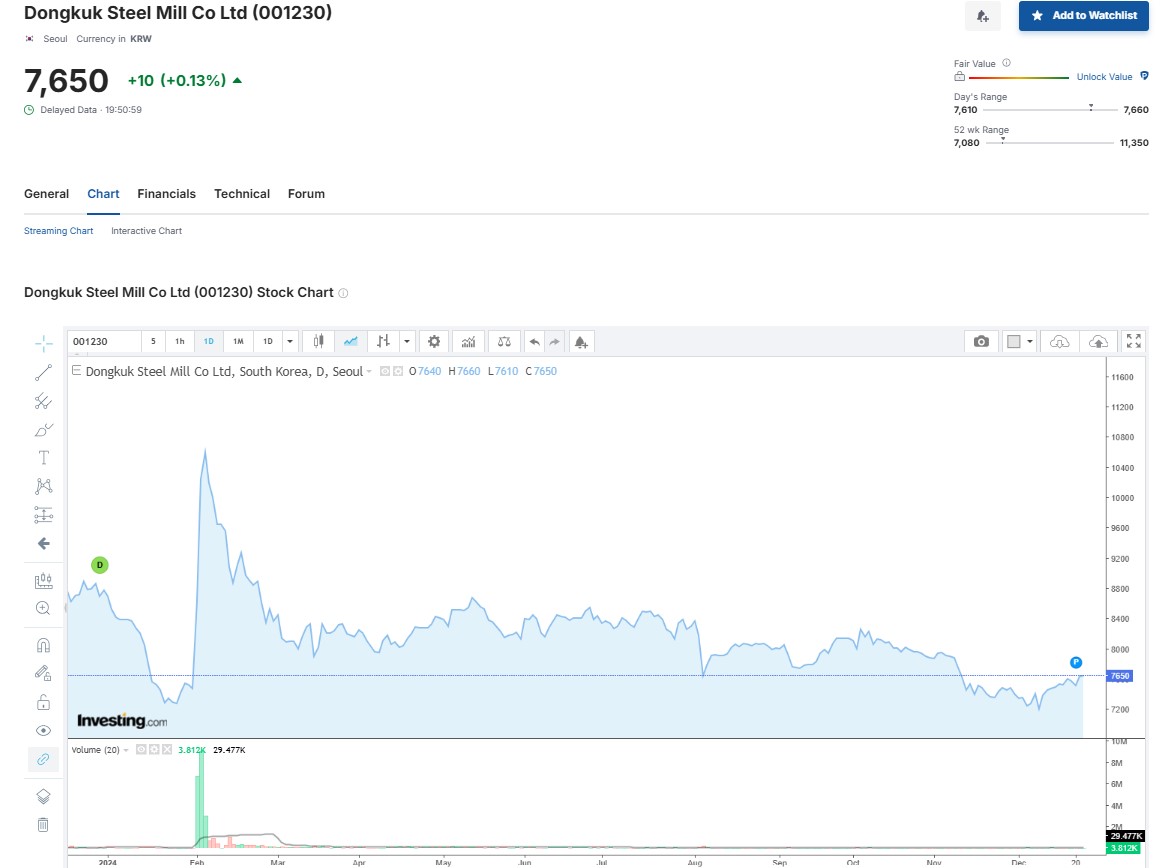1162x868 pixels.
Task: Click the 7650 price label on axis
Action: click(1119, 676)
